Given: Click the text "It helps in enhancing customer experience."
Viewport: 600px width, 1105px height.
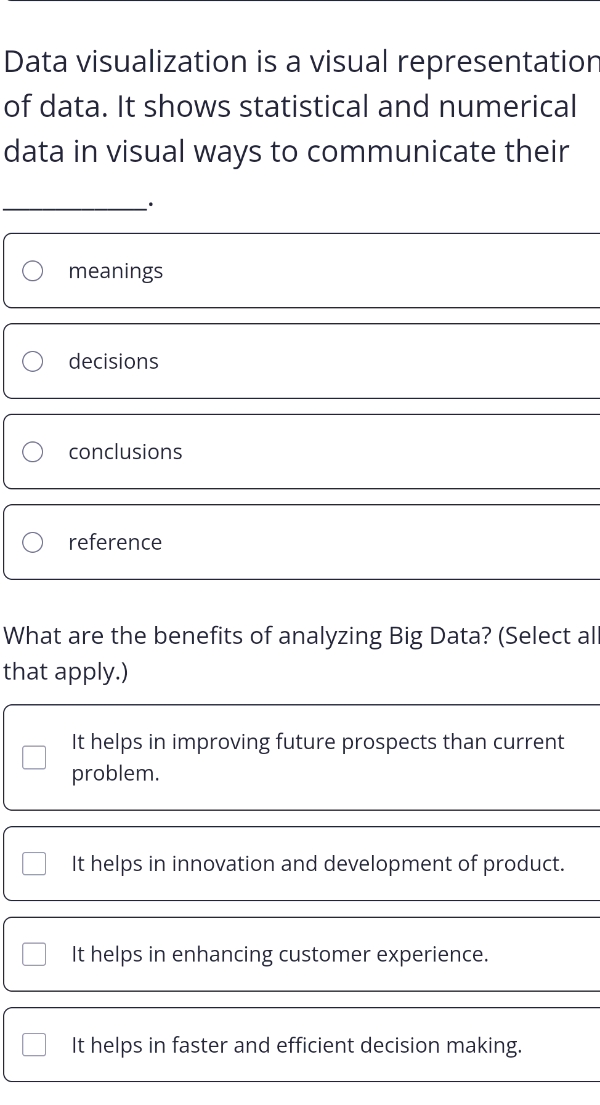Looking at the screenshot, I should (x=280, y=954).
